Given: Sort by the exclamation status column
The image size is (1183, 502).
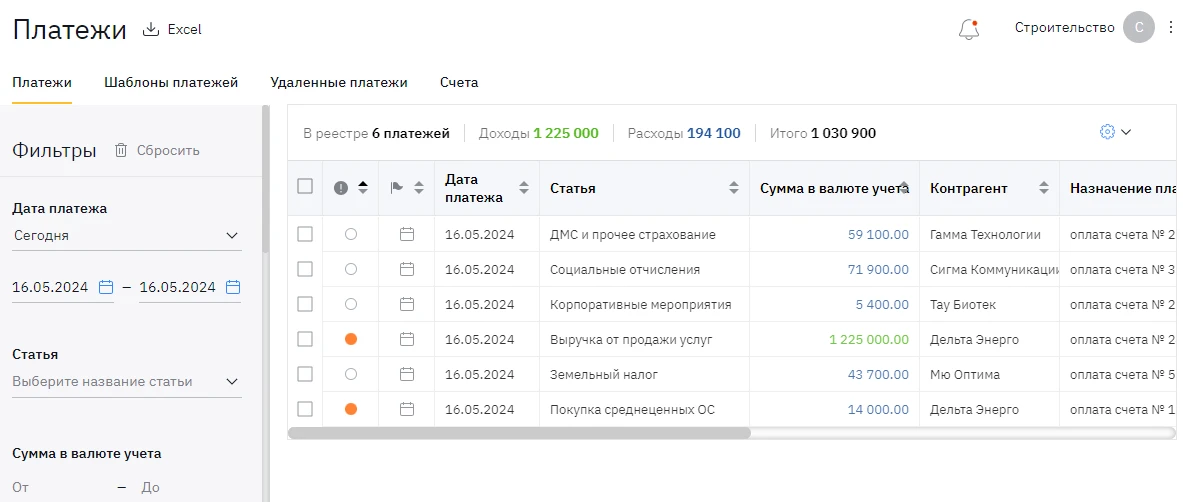Looking at the screenshot, I should [363, 188].
